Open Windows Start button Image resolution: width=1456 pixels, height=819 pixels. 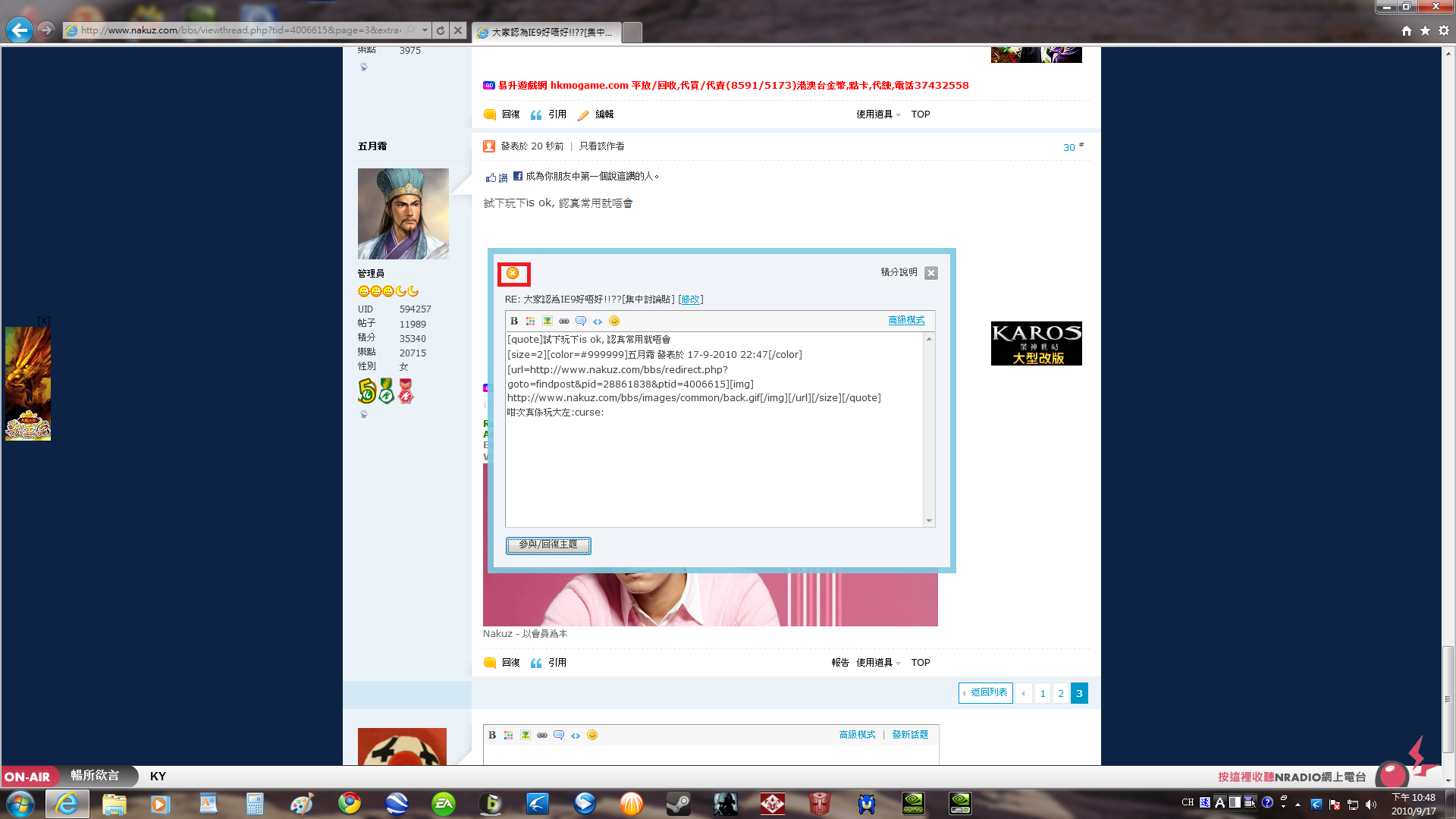point(20,804)
